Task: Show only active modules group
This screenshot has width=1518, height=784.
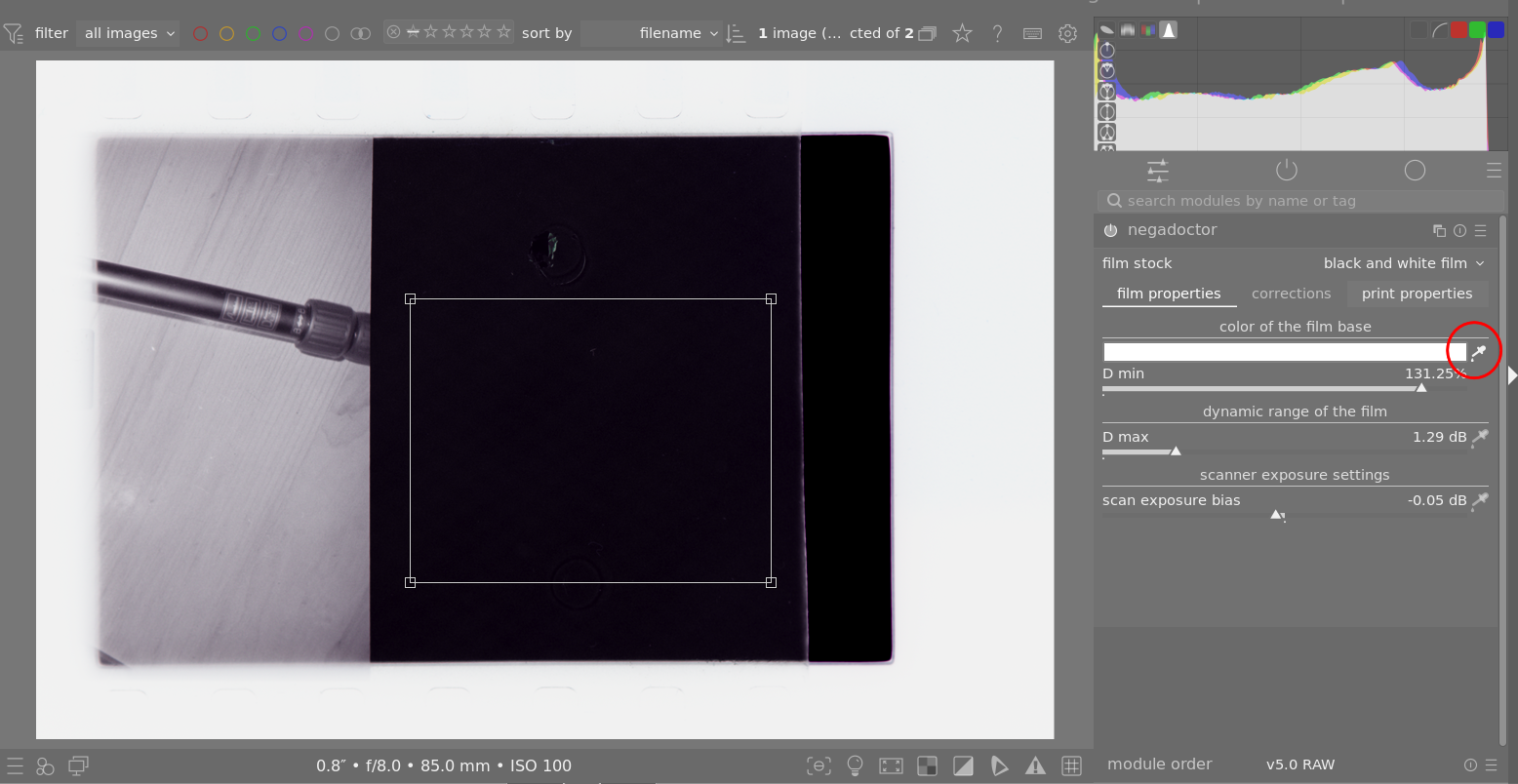Action: [x=1287, y=171]
